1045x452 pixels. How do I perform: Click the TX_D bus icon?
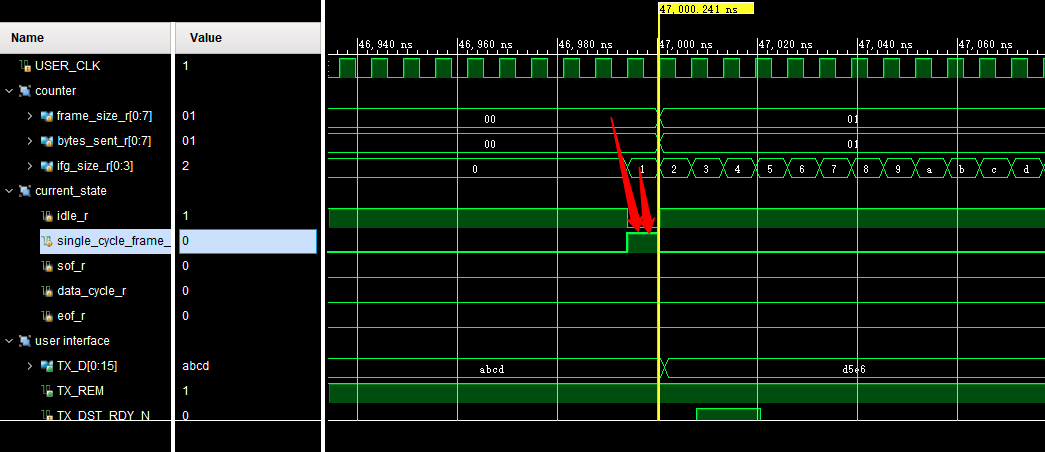coord(47,365)
